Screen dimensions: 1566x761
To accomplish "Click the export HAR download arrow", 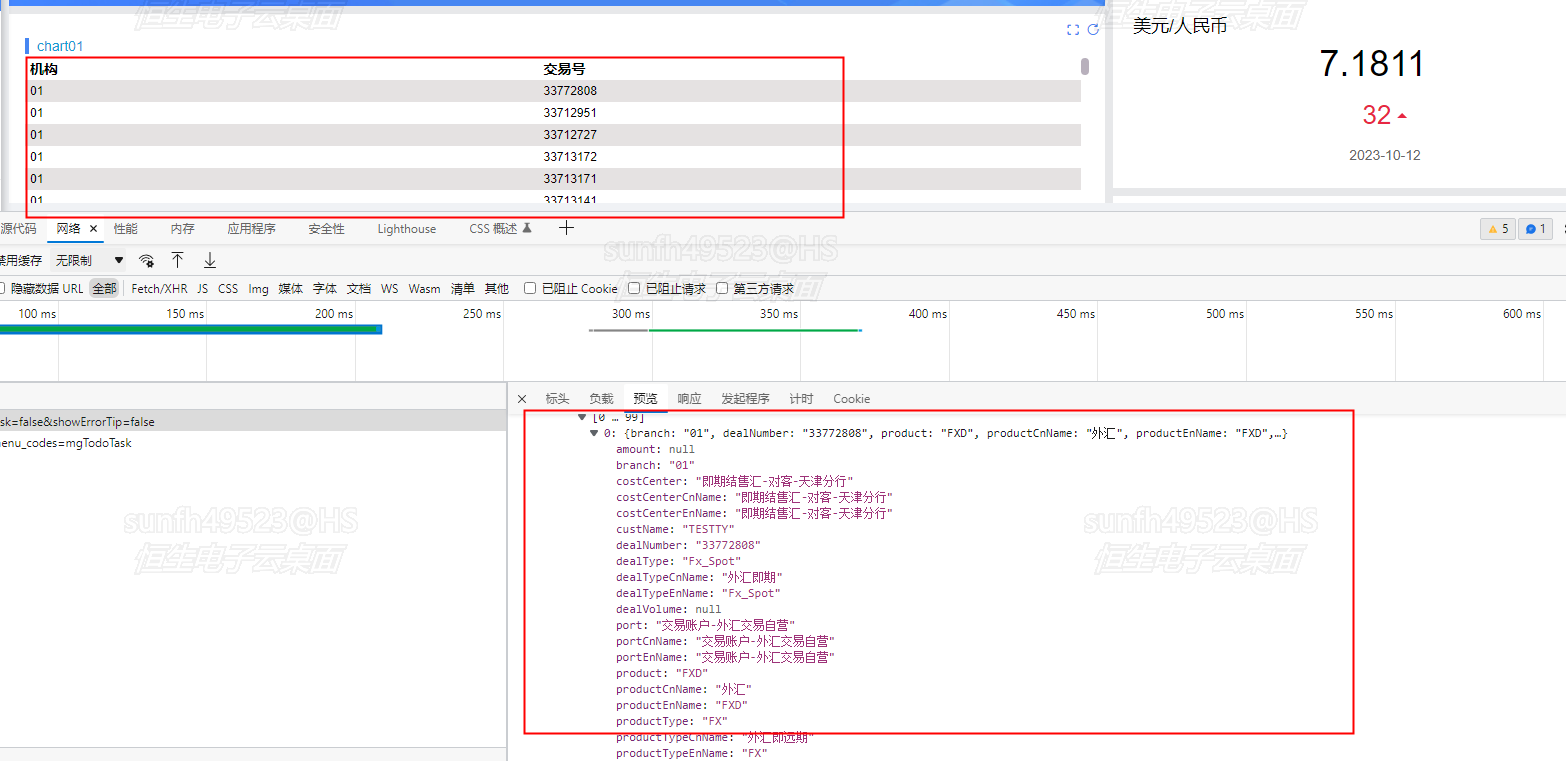I will click(x=210, y=260).
